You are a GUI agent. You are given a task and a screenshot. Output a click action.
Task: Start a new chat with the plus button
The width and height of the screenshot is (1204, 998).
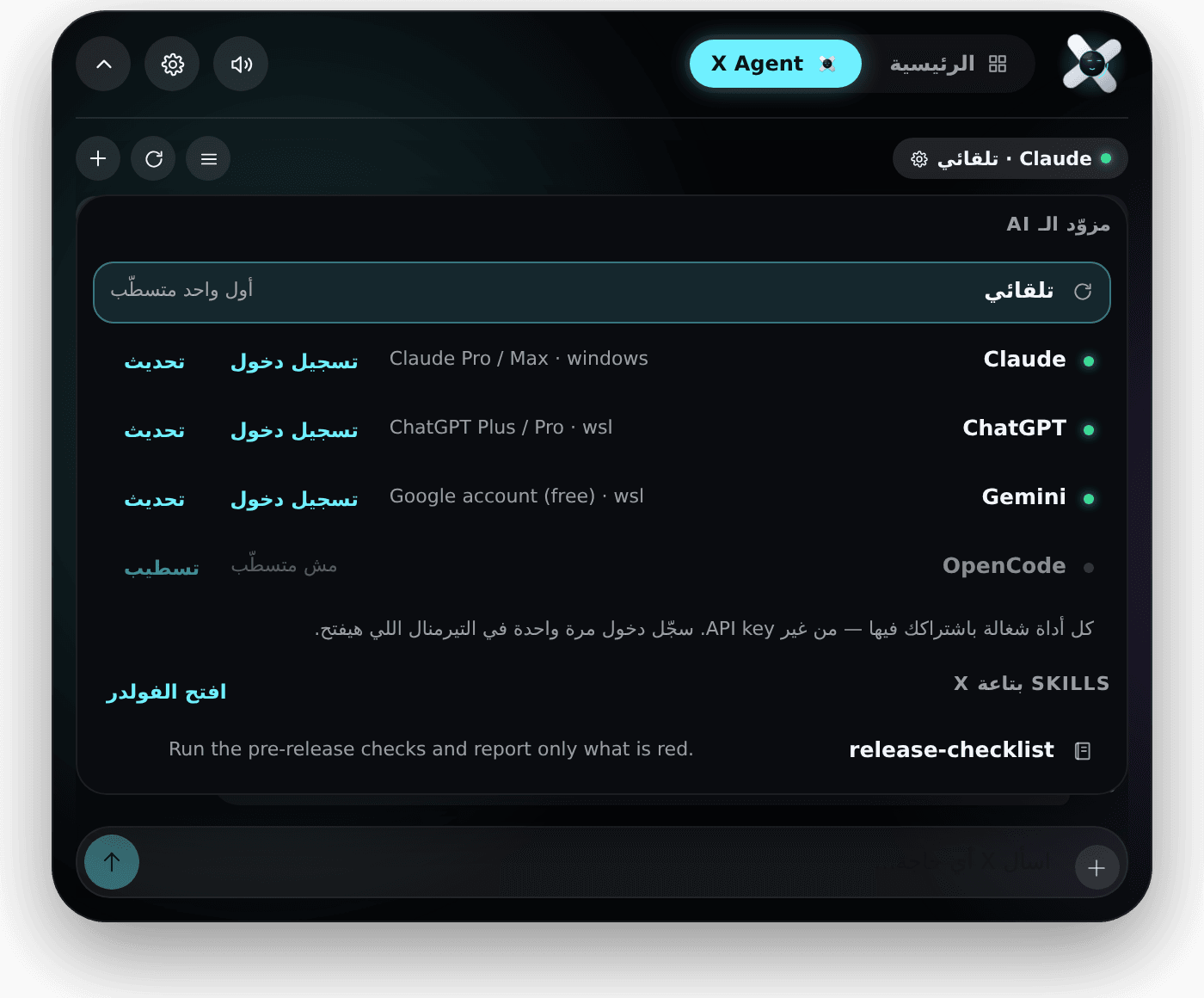pos(98,158)
